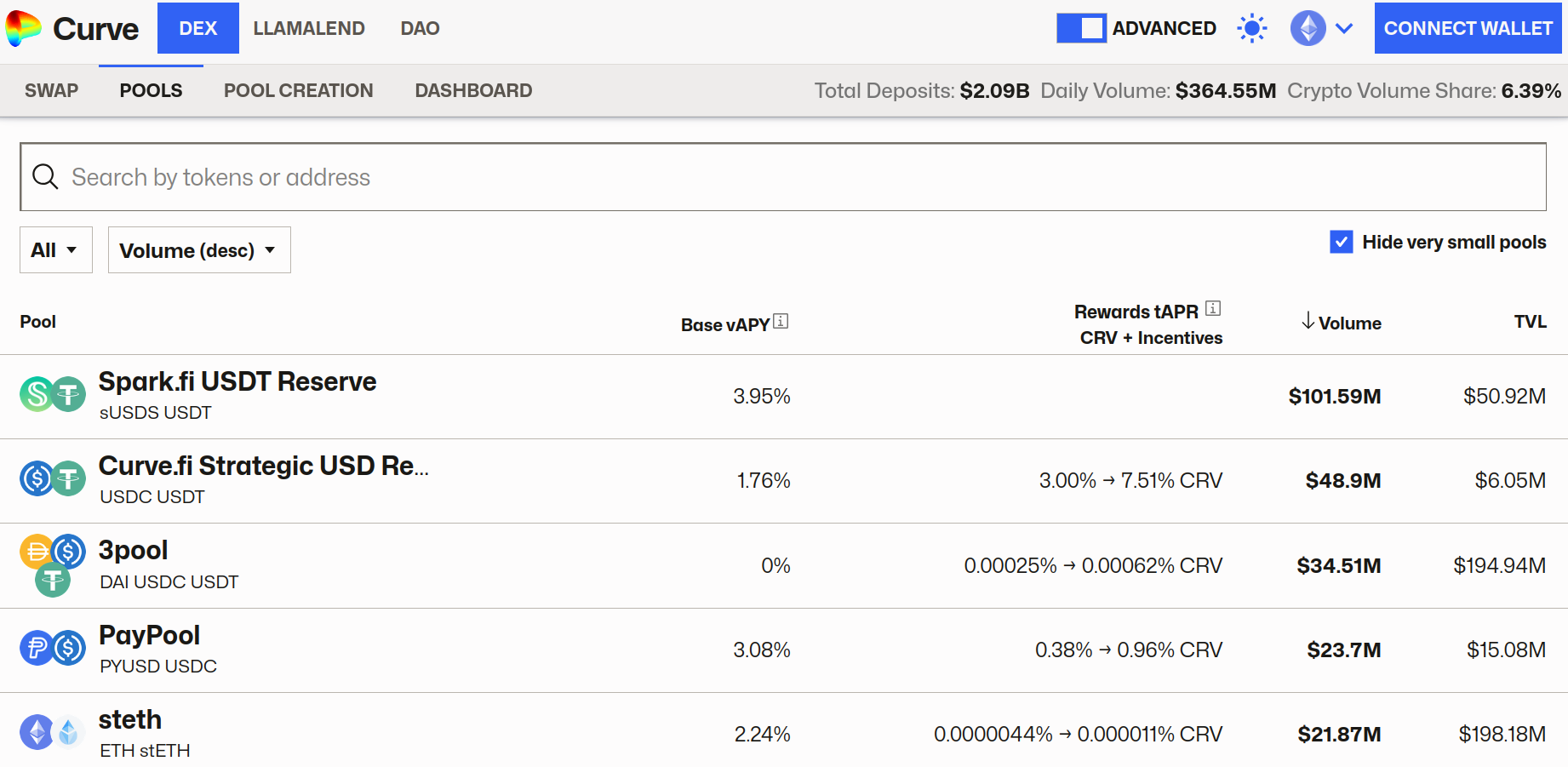Click the Ethereum network icon
The image size is (1568, 767).
(x=1308, y=28)
